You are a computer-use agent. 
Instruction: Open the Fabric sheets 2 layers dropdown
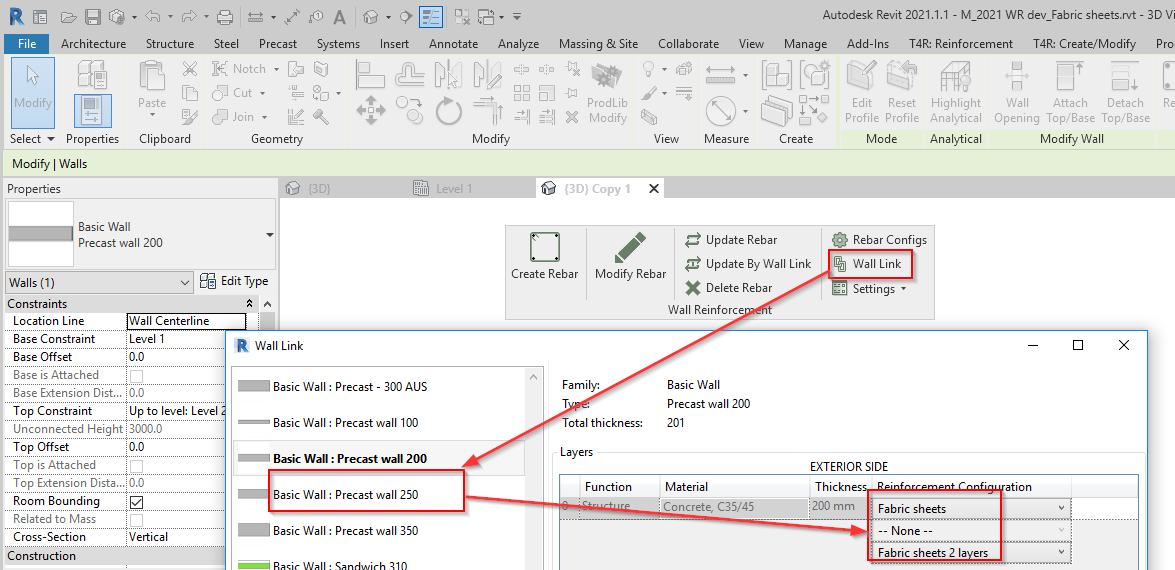tap(971, 553)
